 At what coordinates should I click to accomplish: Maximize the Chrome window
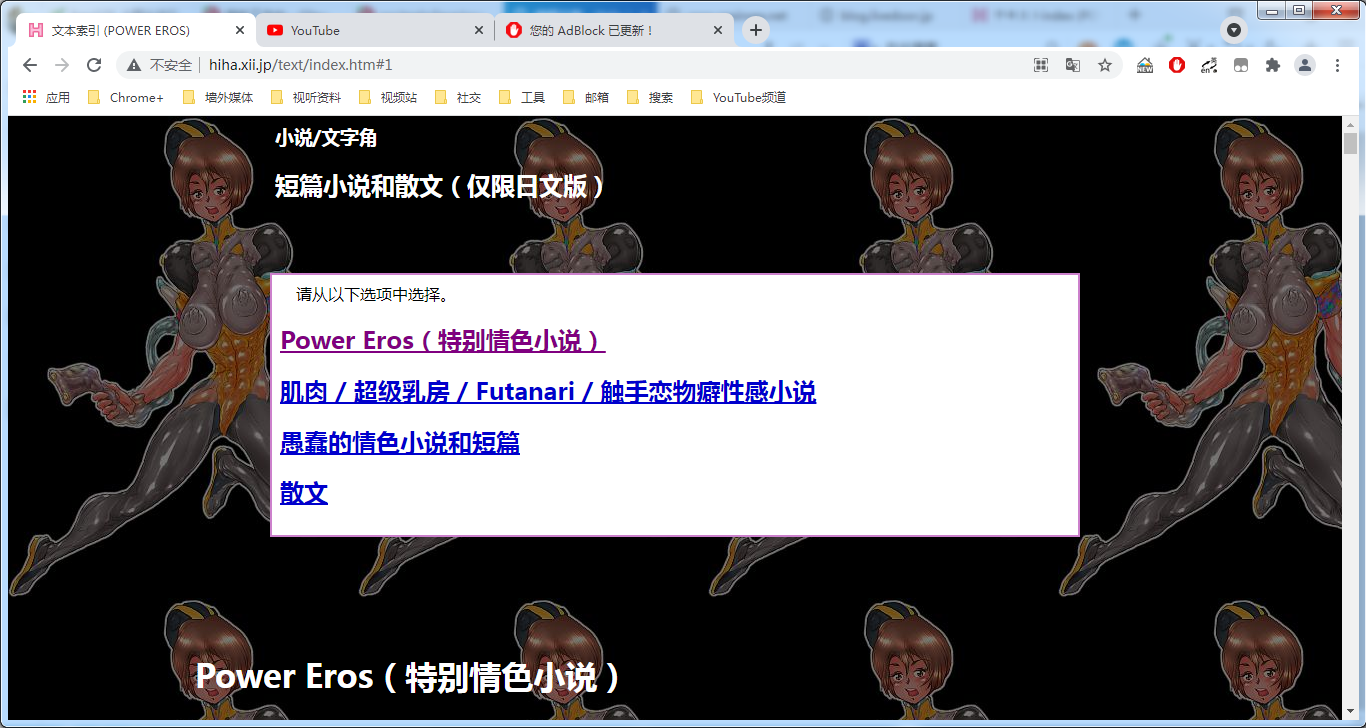click(1298, 10)
